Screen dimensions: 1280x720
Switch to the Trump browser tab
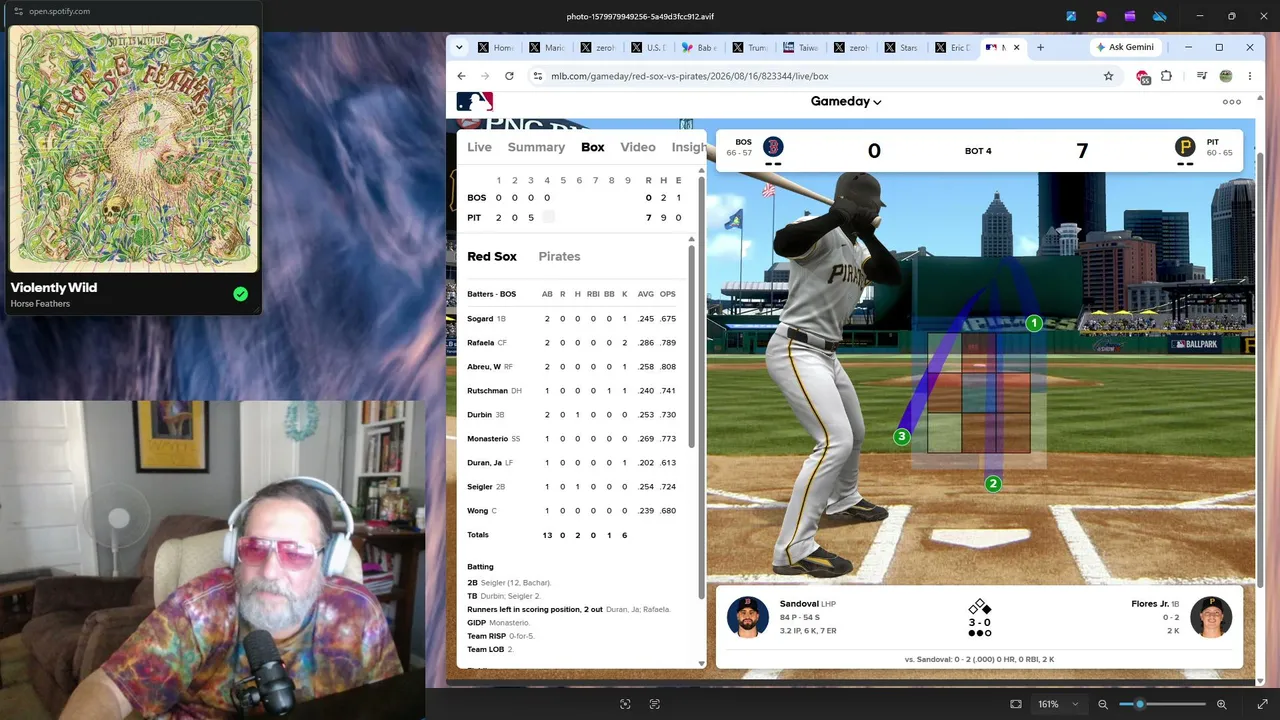tap(750, 47)
